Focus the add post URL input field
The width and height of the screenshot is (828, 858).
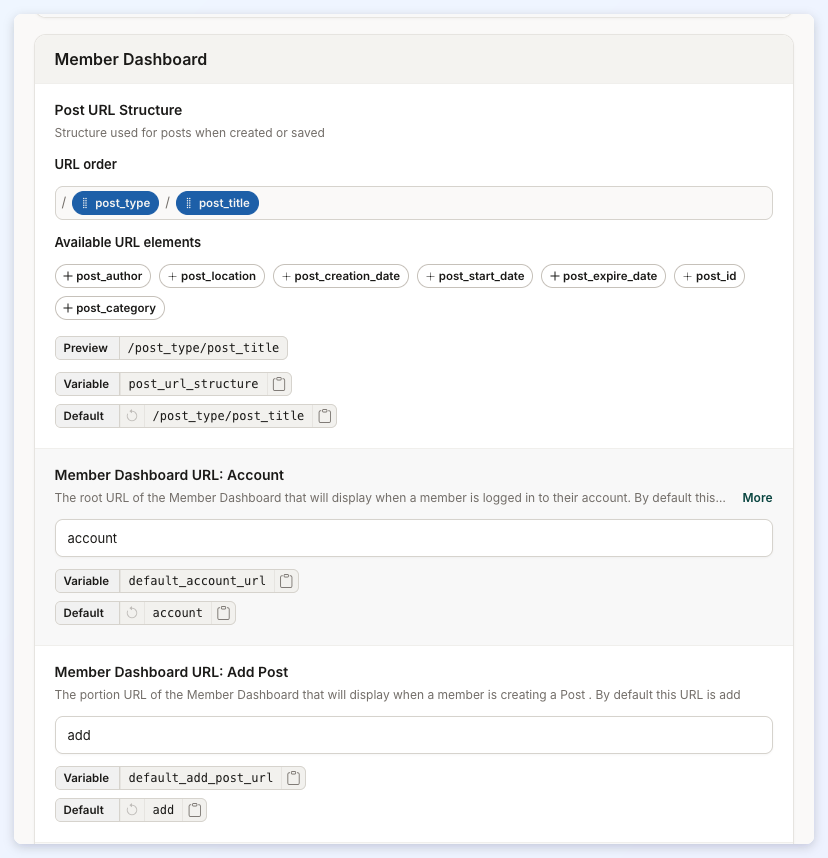click(x=414, y=735)
